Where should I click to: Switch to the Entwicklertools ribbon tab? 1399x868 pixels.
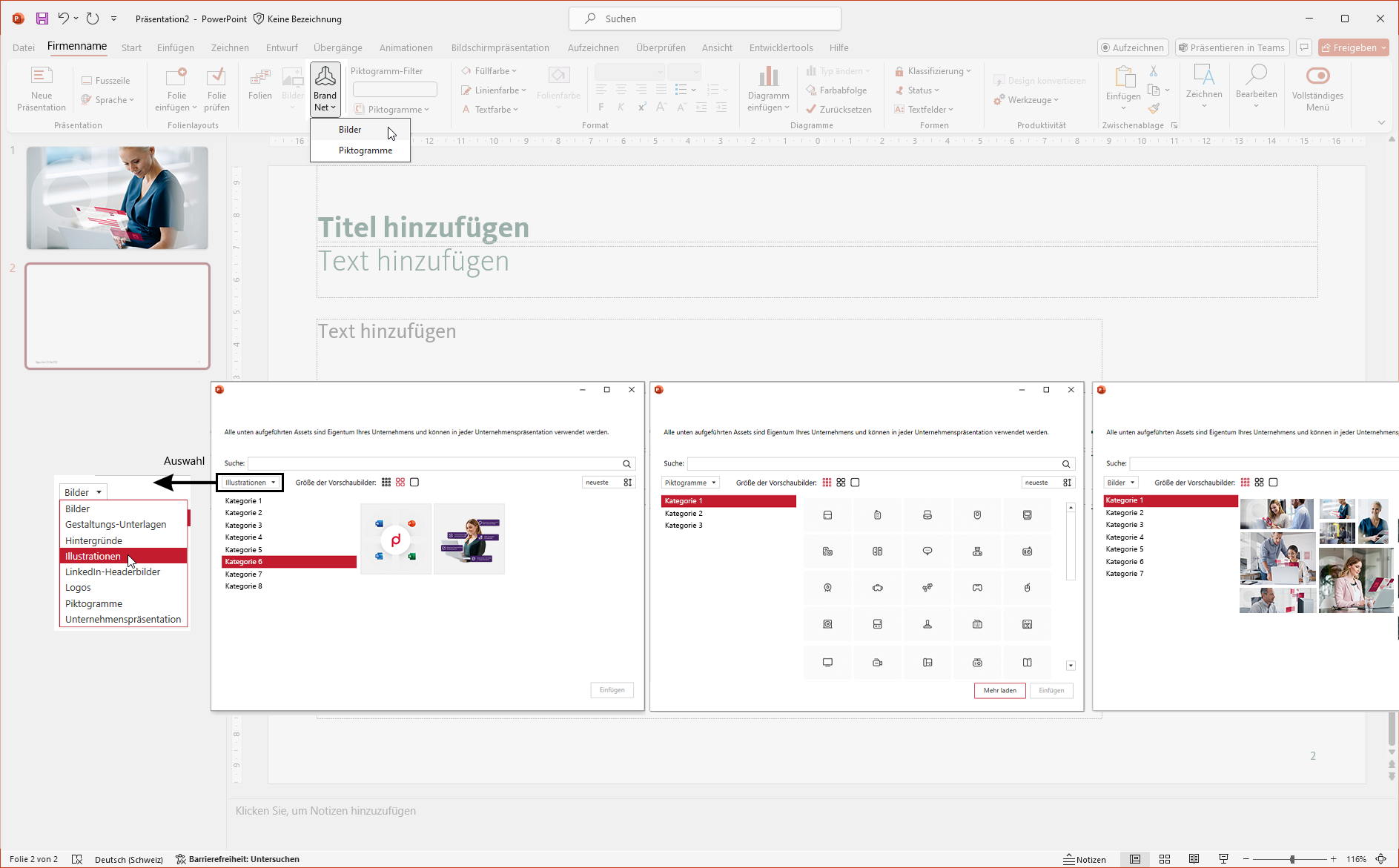pyautogui.click(x=781, y=47)
